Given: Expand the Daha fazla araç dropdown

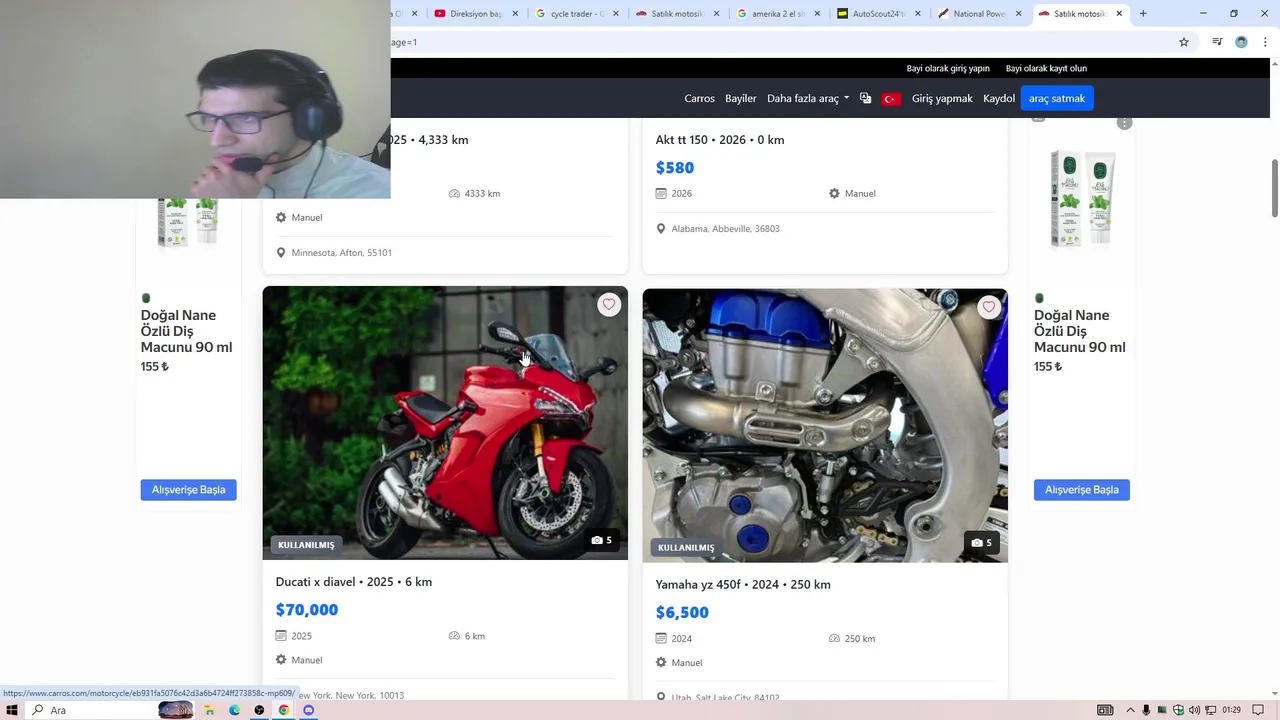Looking at the screenshot, I should (808, 98).
